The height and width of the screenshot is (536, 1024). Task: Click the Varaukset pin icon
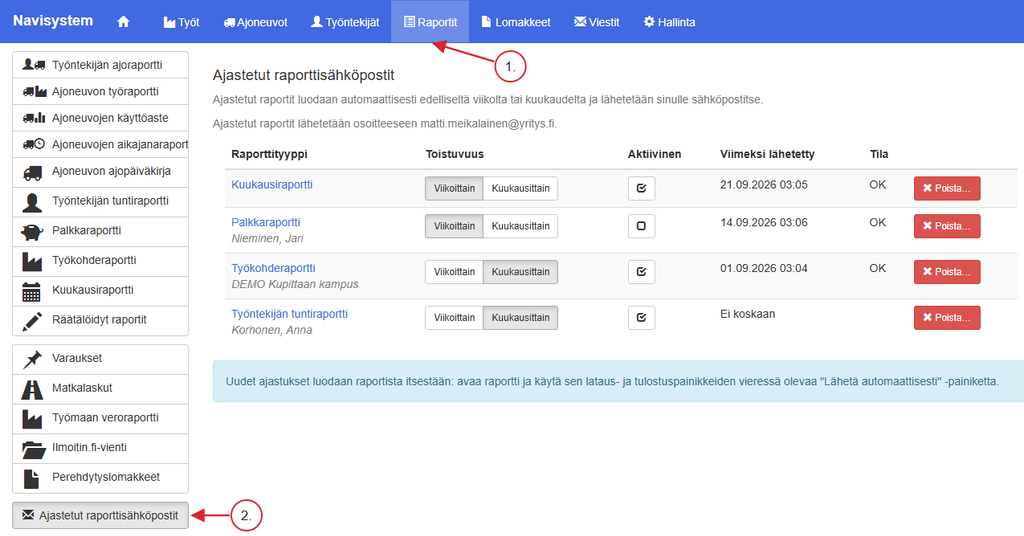coord(32,359)
